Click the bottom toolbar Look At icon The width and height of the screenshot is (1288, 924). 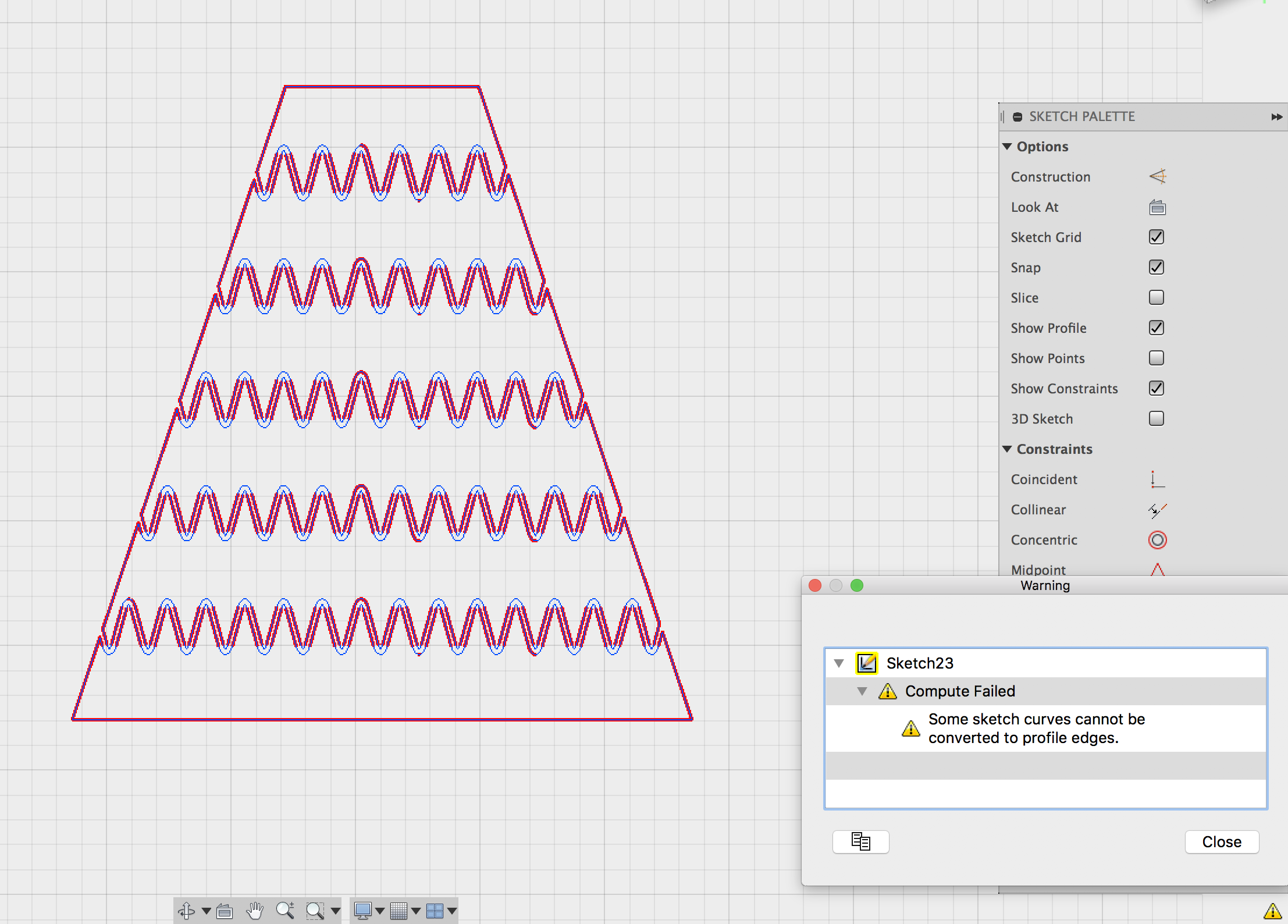point(225,910)
